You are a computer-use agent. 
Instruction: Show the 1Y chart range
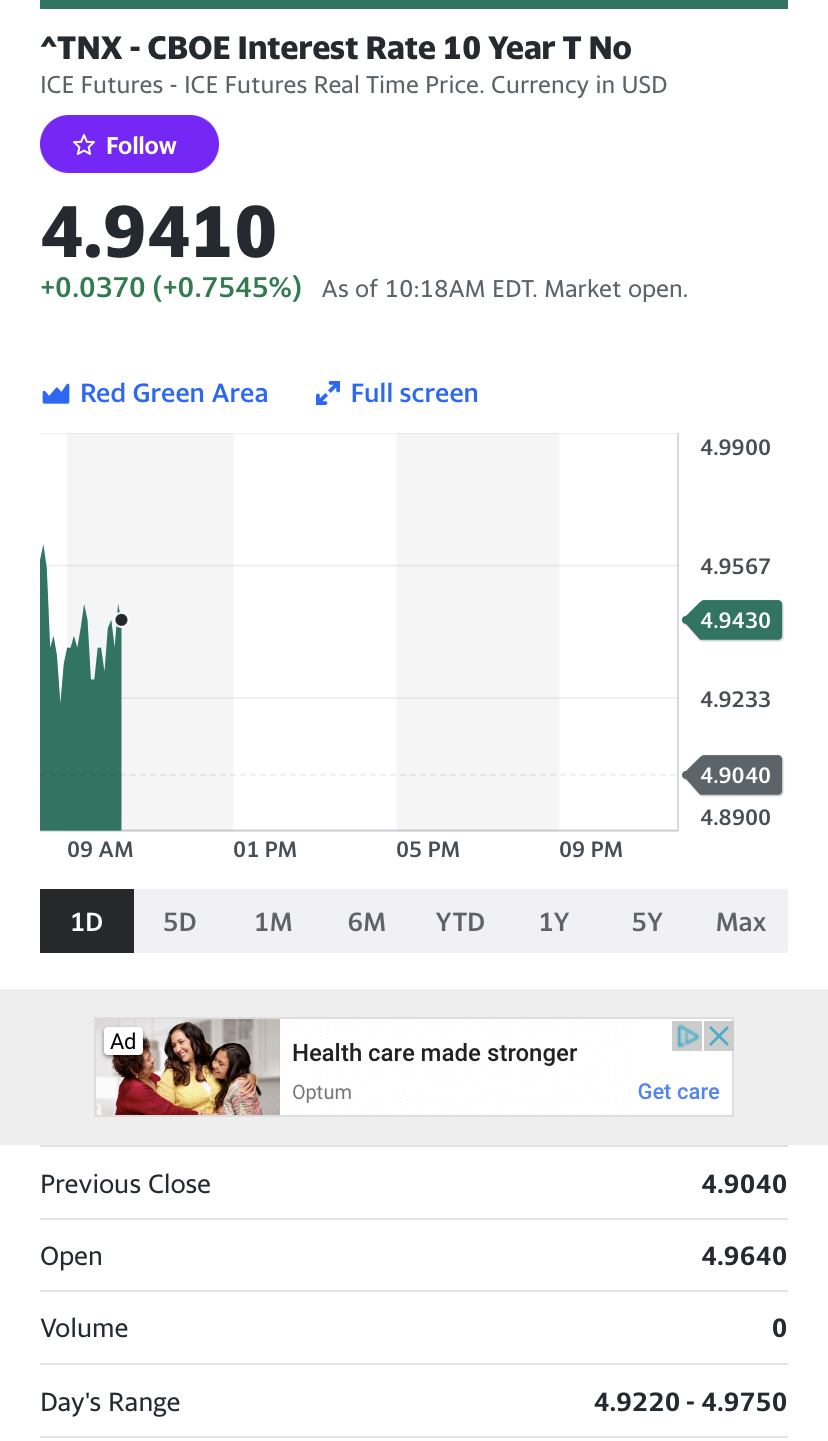tap(554, 921)
